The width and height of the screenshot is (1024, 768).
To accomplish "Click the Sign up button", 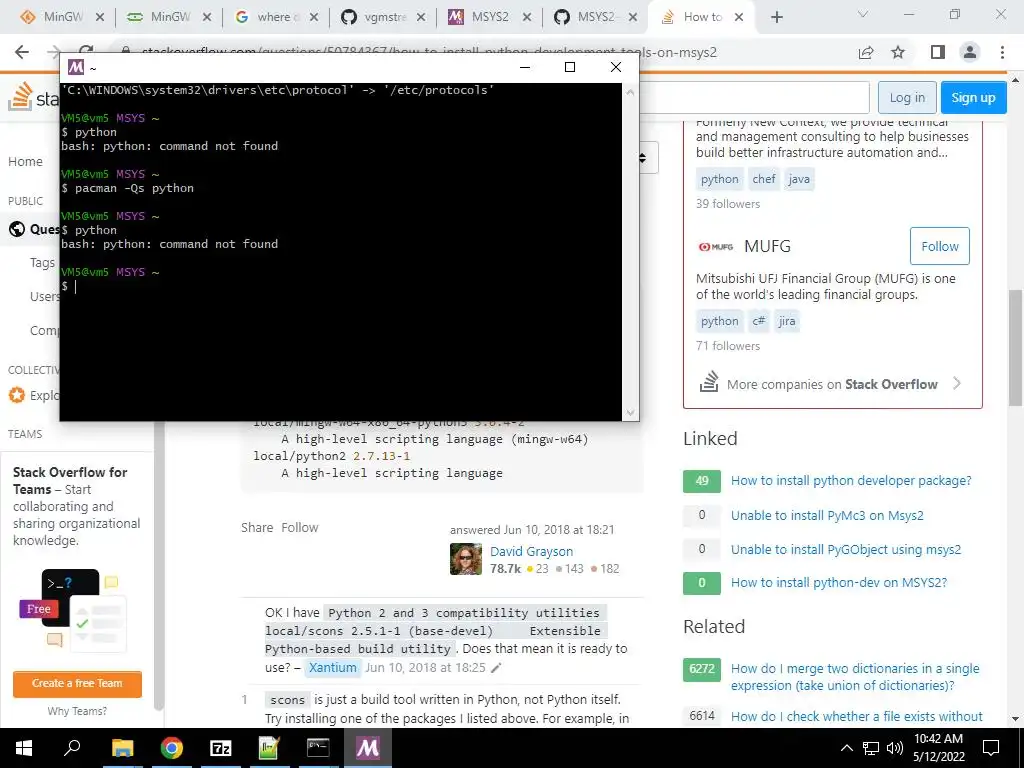I will [x=973, y=98].
